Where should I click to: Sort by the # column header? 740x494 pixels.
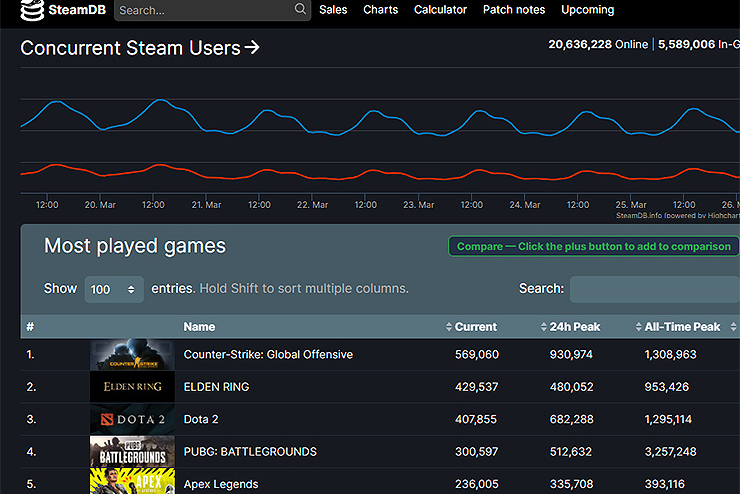(30, 327)
